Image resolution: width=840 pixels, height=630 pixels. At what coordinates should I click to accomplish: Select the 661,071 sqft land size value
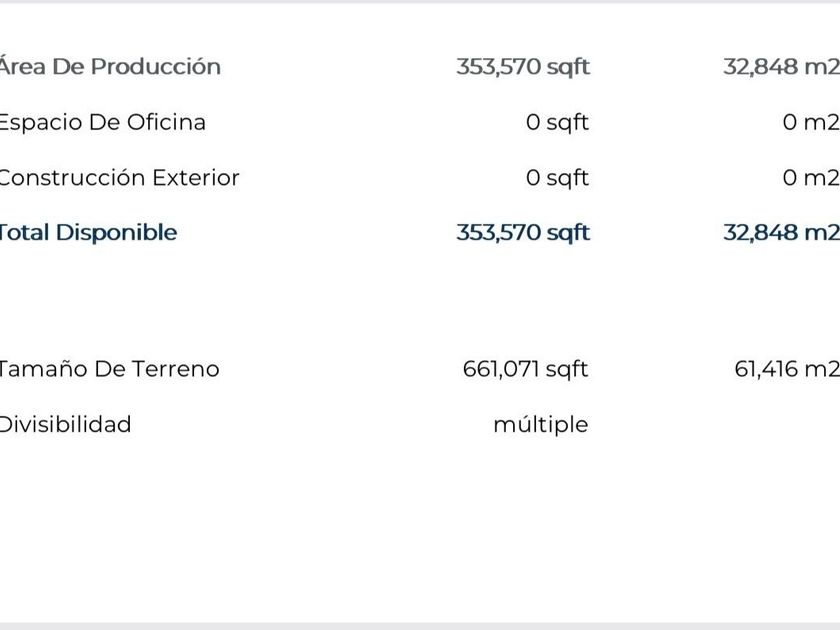coord(525,369)
